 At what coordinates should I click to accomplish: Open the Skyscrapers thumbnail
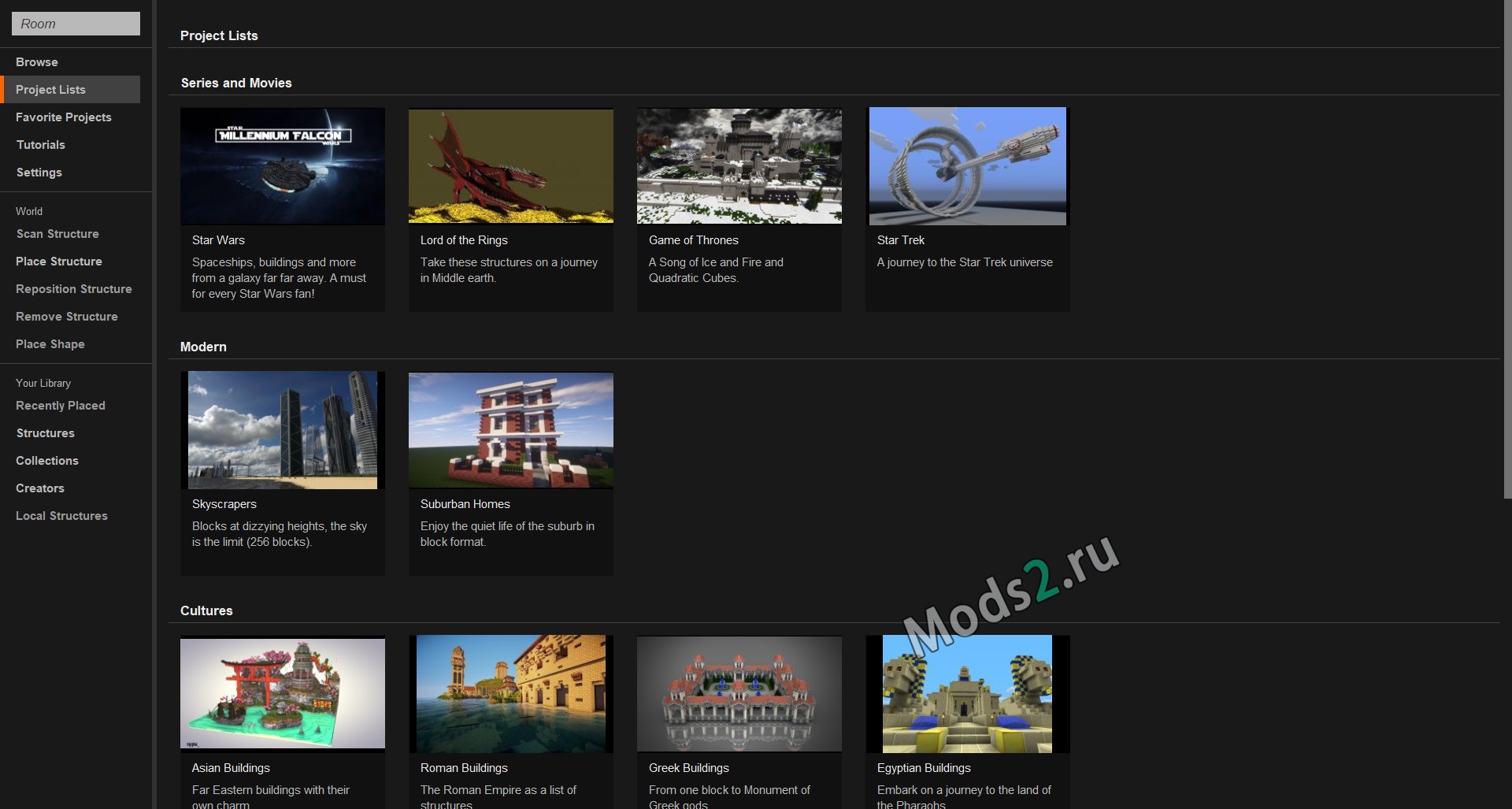(283, 430)
